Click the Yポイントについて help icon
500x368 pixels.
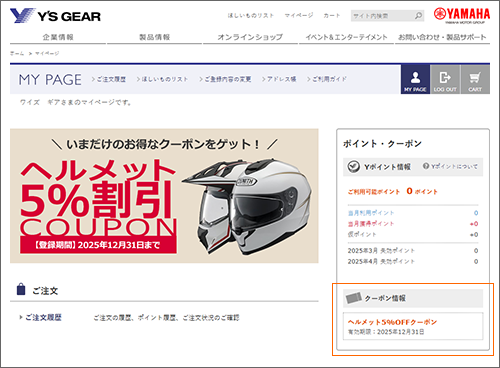pyautogui.click(x=426, y=166)
